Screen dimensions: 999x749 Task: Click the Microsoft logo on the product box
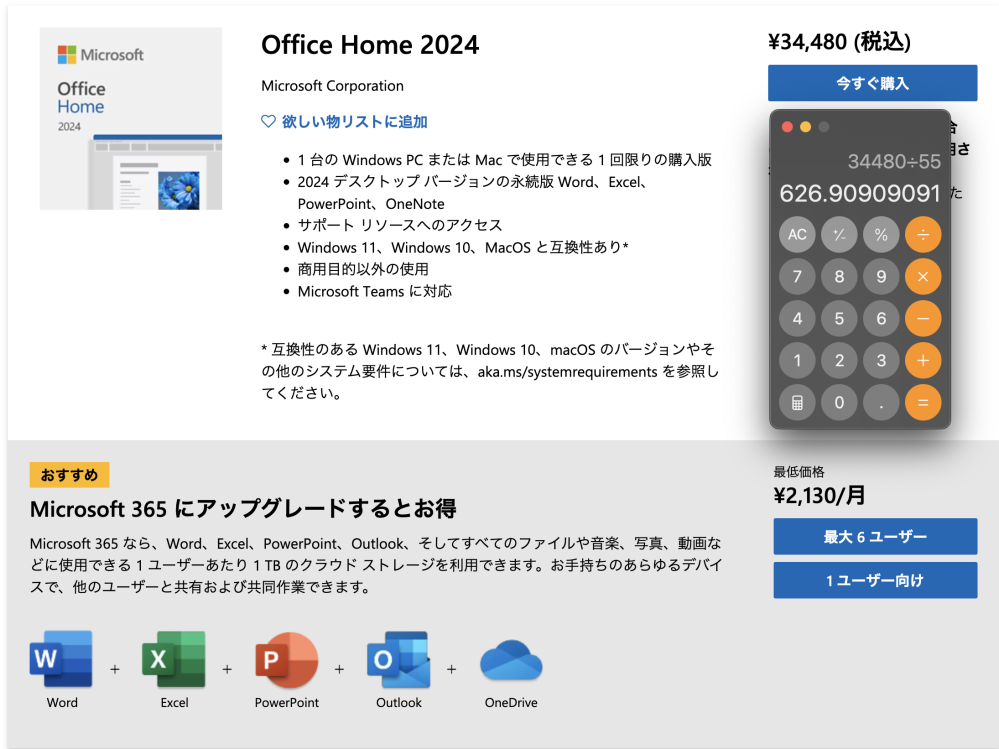click(100, 55)
